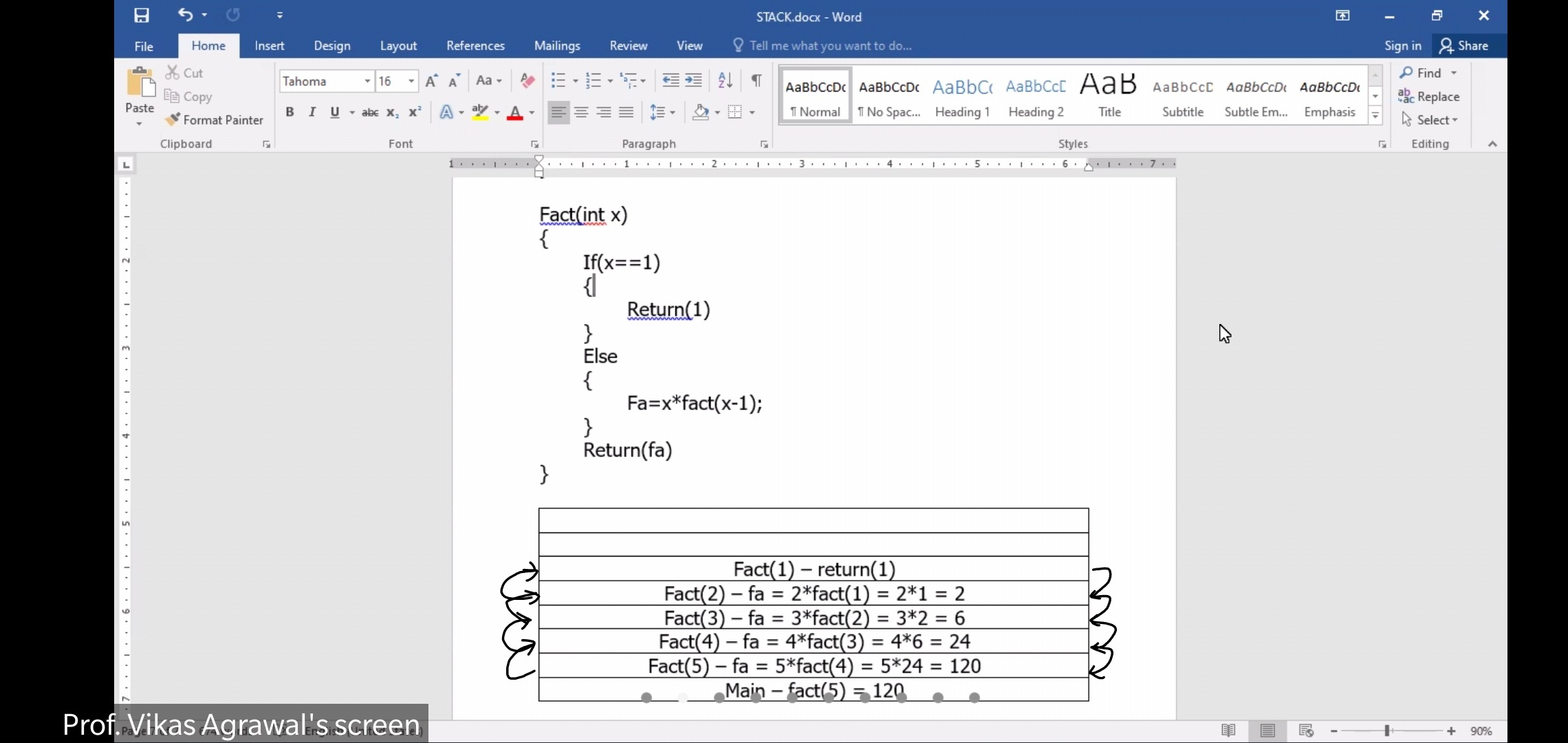Image resolution: width=1568 pixels, height=743 pixels.
Task: Toggle Italic formatting
Action: pos(312,112)
